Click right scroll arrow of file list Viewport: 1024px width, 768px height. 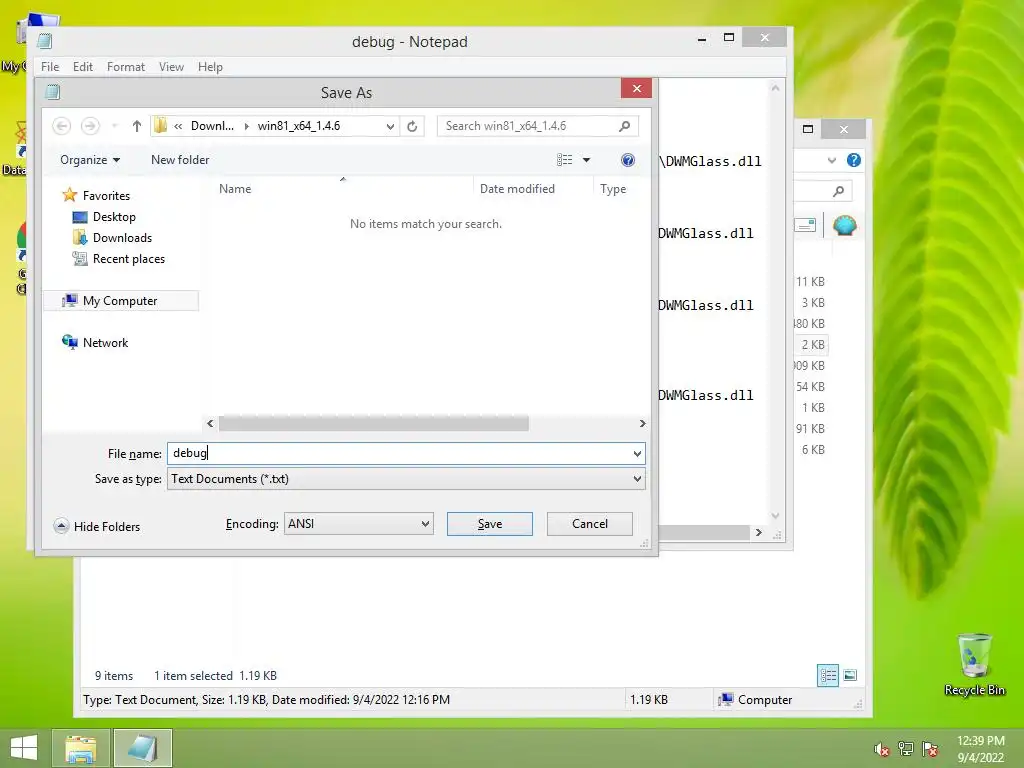point(643,423)
